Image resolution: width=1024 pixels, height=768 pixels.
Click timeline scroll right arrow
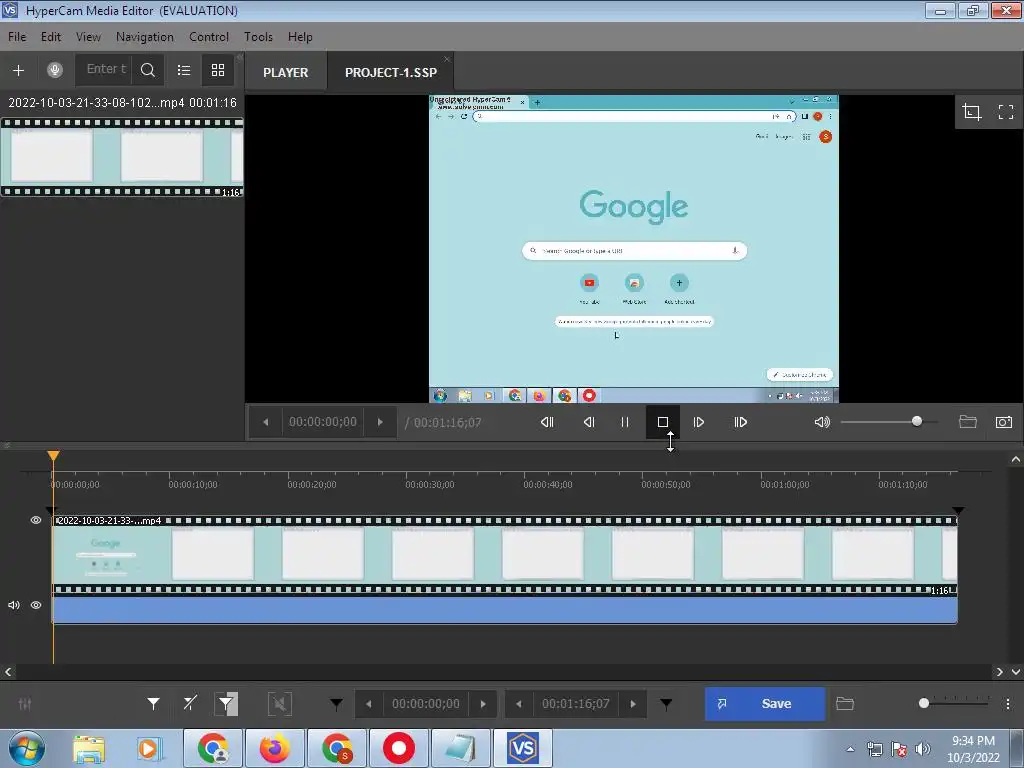click(x=999, y=672)
